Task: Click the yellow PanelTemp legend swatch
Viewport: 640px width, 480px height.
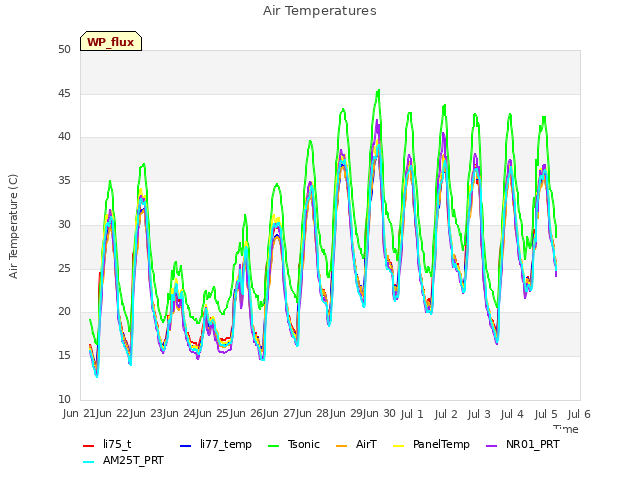Action: pos(398,446)
